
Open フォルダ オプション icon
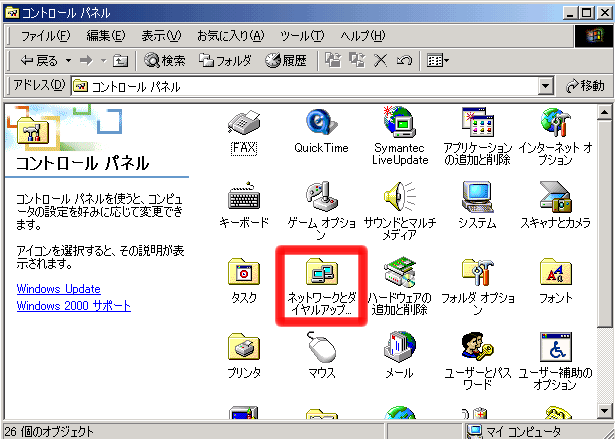[x=477, y=286]
